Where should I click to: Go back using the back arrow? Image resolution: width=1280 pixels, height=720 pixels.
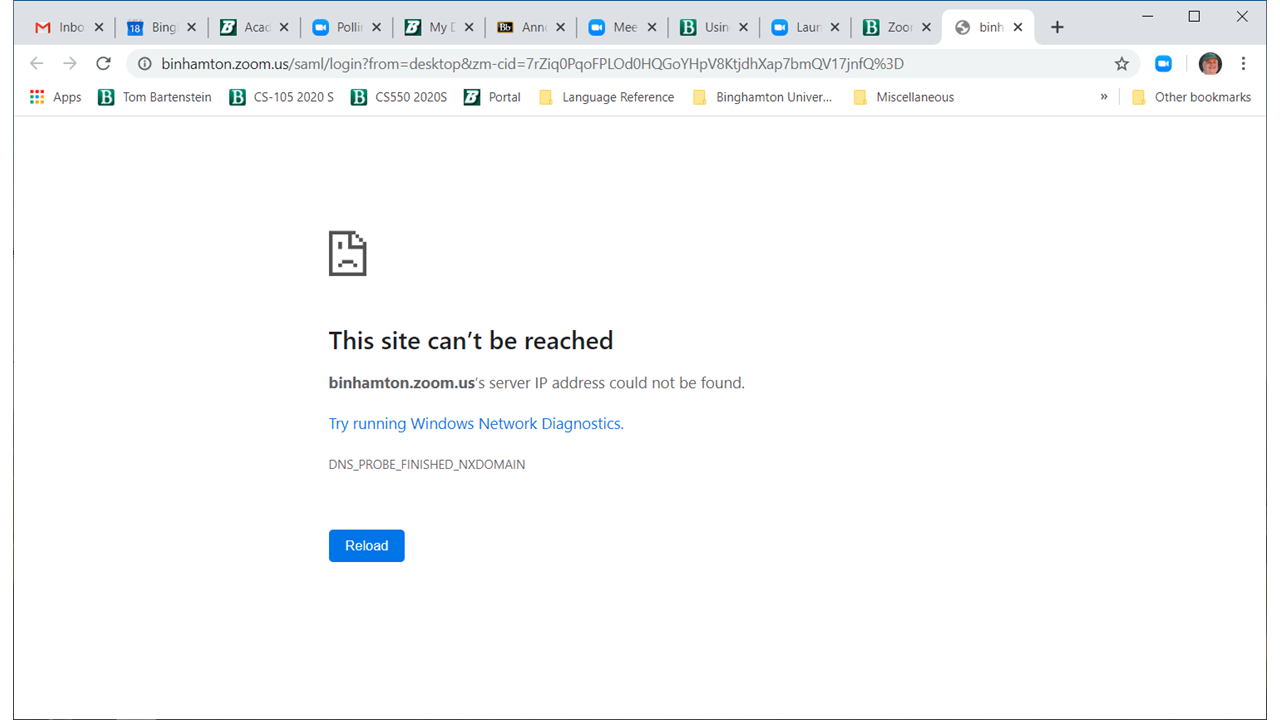(37, 64)
